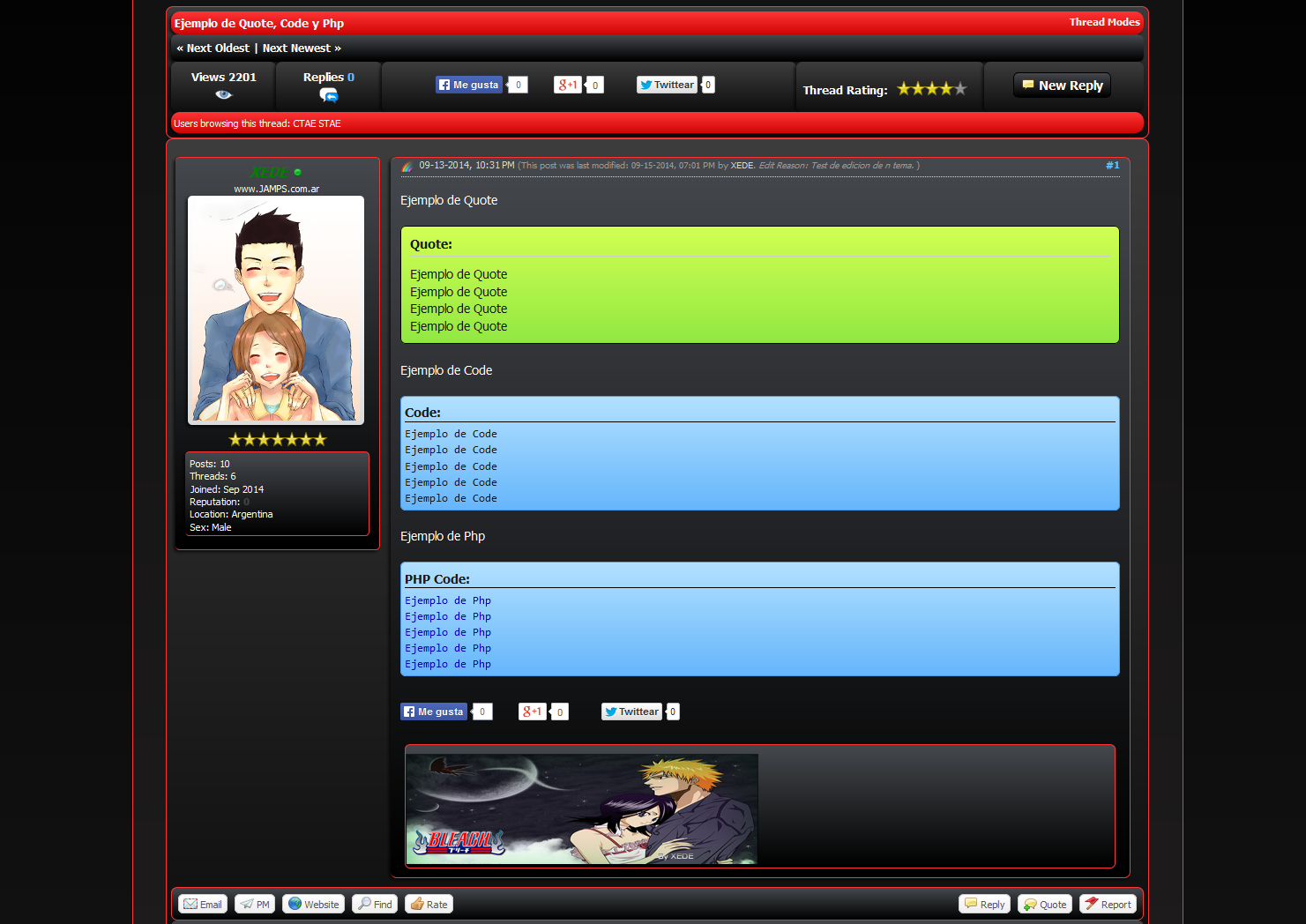The width and height of the screenshot is (1306, 924).
Task: Click the top Google +1 button
Action: tap(567, 85)
